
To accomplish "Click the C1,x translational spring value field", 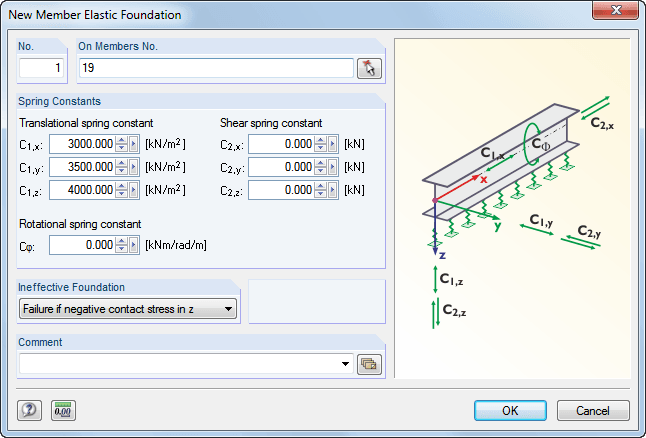I will [x=82, y=143].
